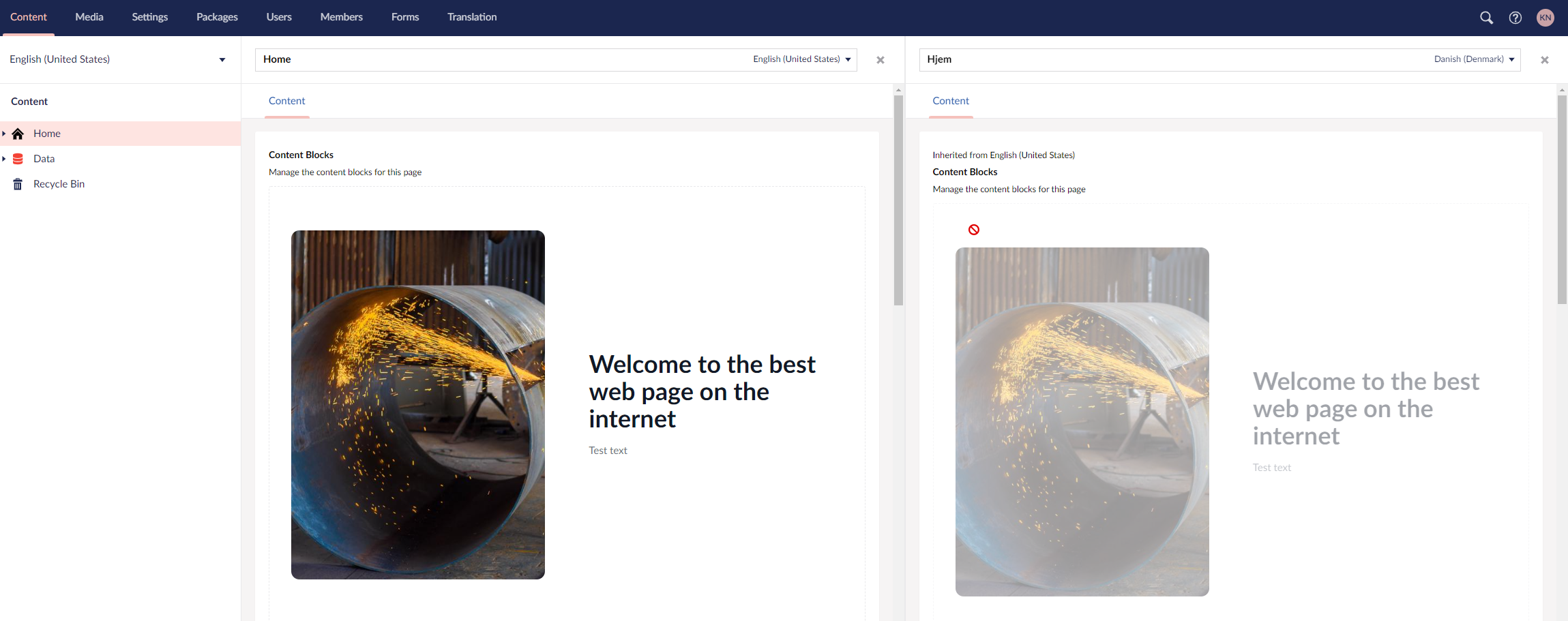1568x621 pixels.
Task: Click the help question-mark icon
Action: [x=1515, y=18]
